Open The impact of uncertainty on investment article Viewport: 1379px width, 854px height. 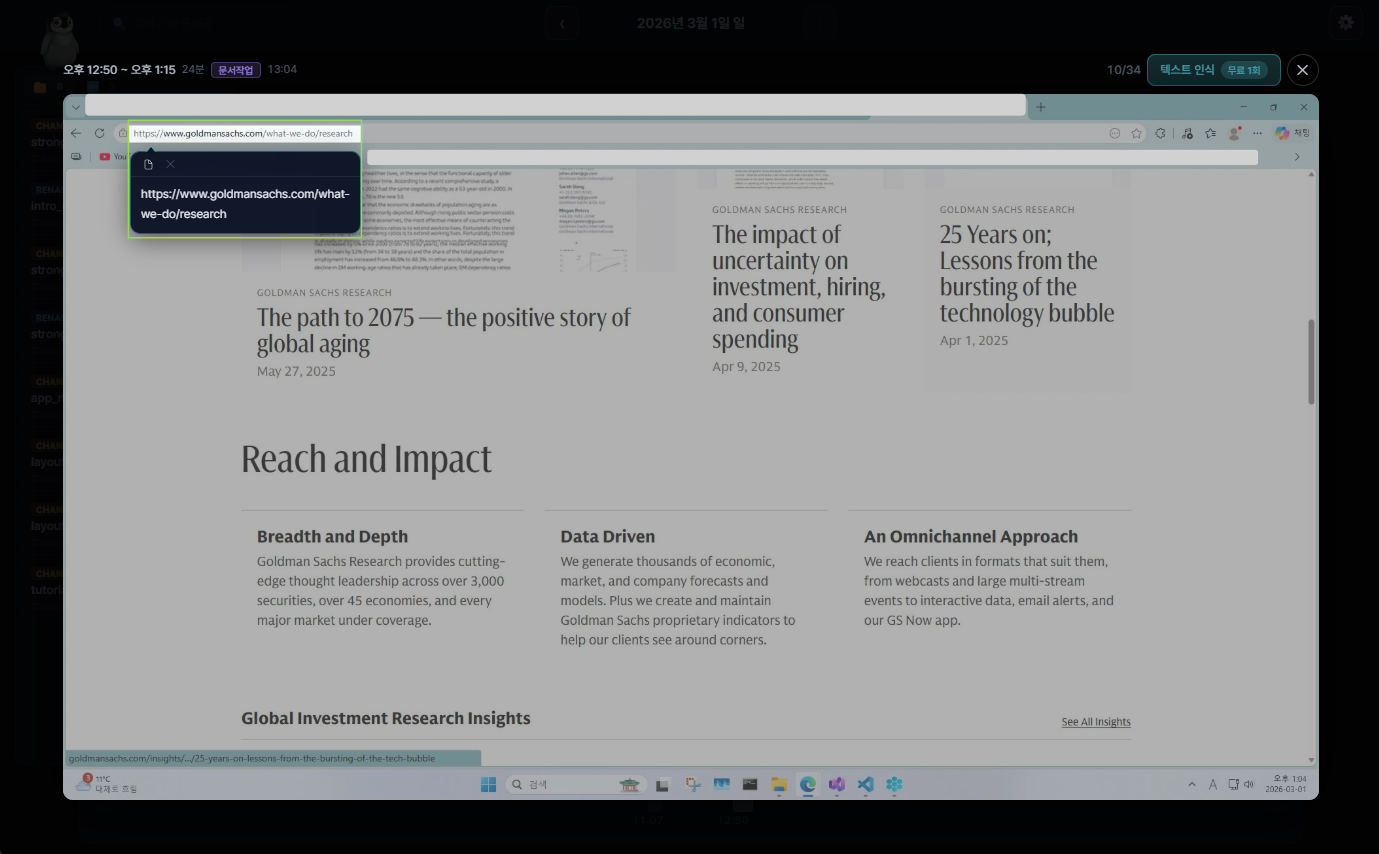point(799,287)
